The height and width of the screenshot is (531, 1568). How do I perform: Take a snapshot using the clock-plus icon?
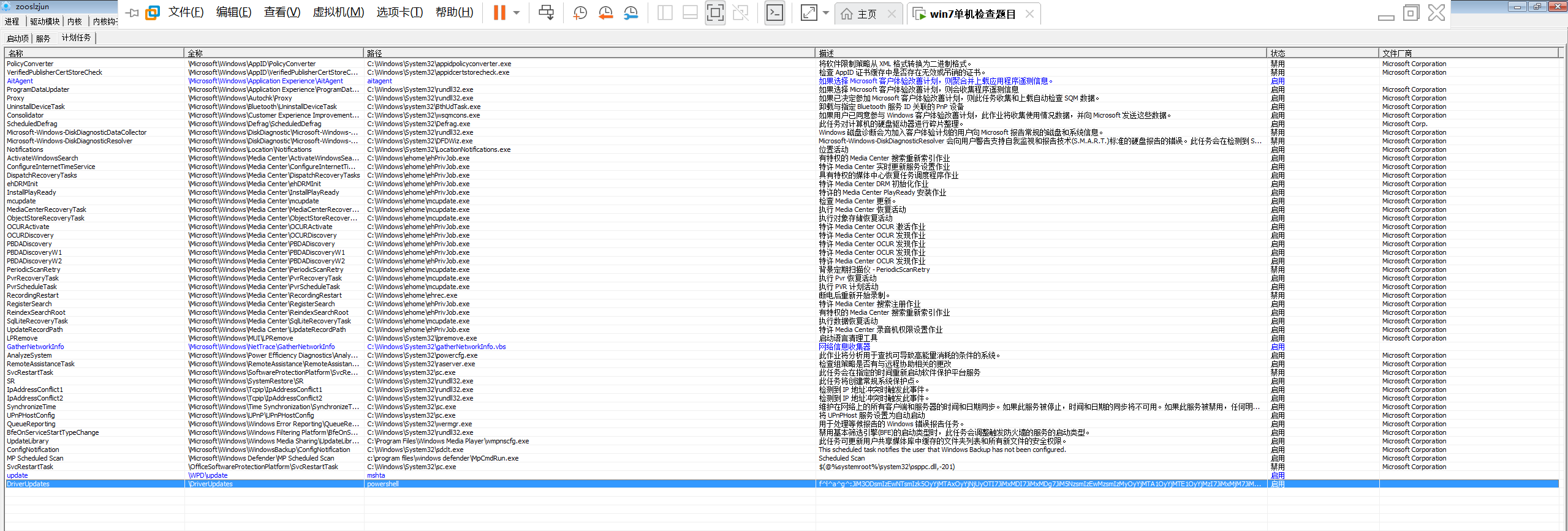[580, 13]
